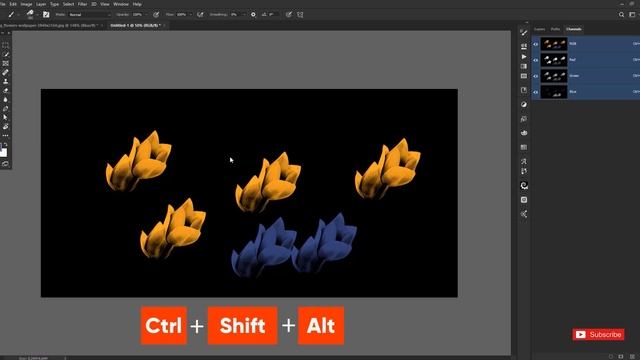
Task: Open the Smoothing slider dropdown arrow
Action: pyautogui.click(x=244, y=15)
